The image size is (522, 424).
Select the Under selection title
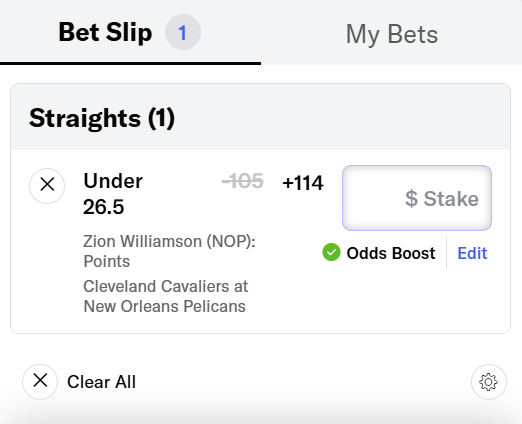[113, 181]
